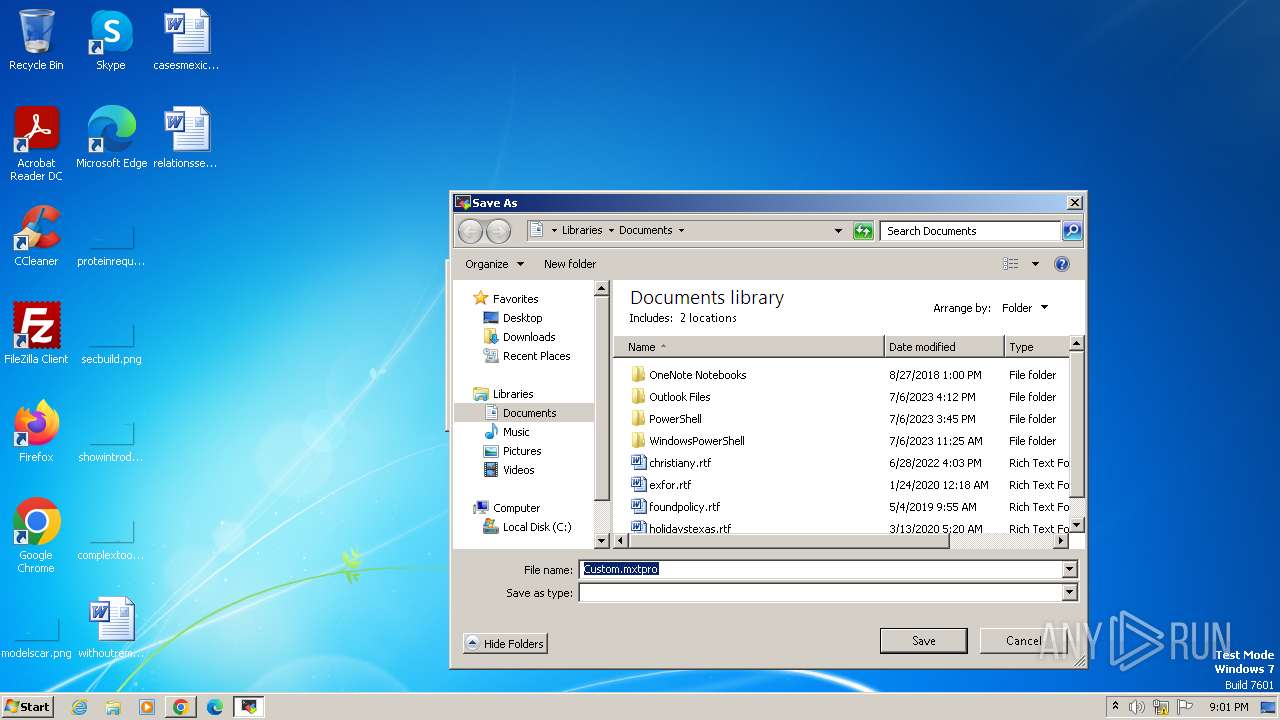
Task: Click the 2 locations link
Action: (x=708, y=318)
